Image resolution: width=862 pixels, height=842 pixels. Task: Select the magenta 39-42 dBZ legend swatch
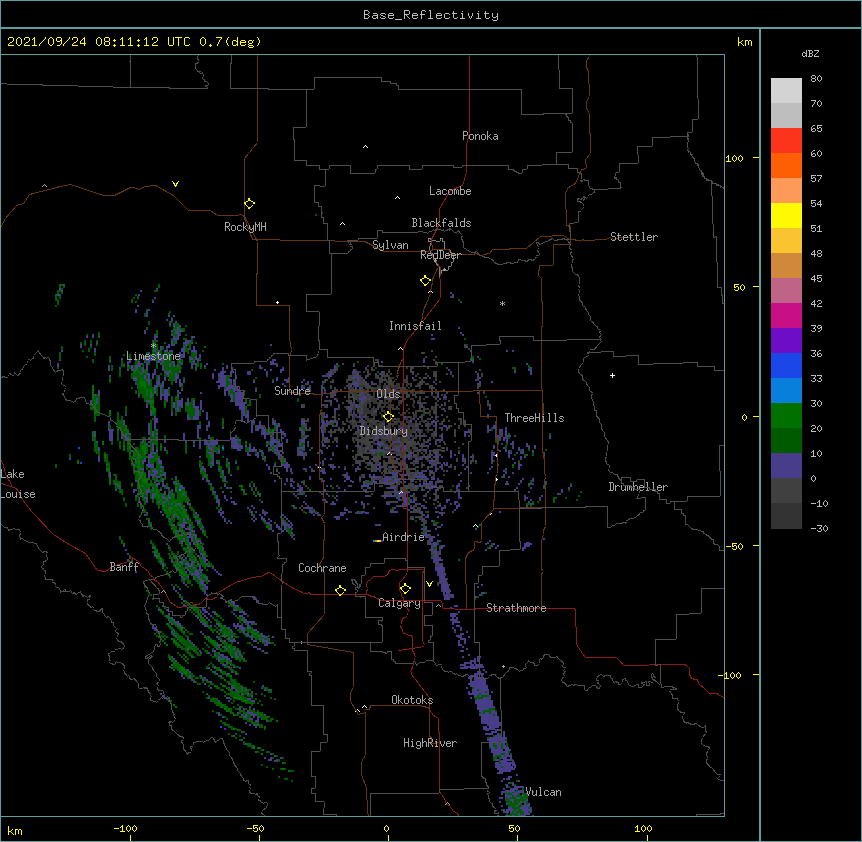(x=786, y=315)
